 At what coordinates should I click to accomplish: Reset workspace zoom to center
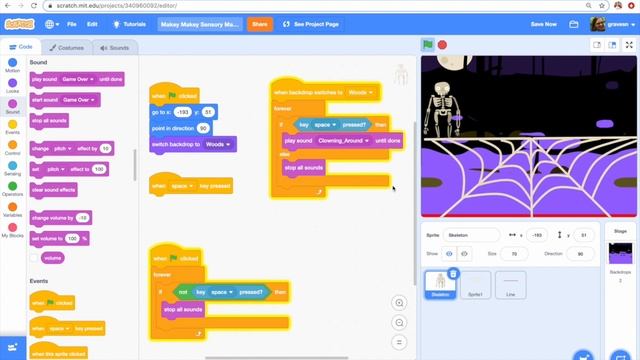click(399, 342)
